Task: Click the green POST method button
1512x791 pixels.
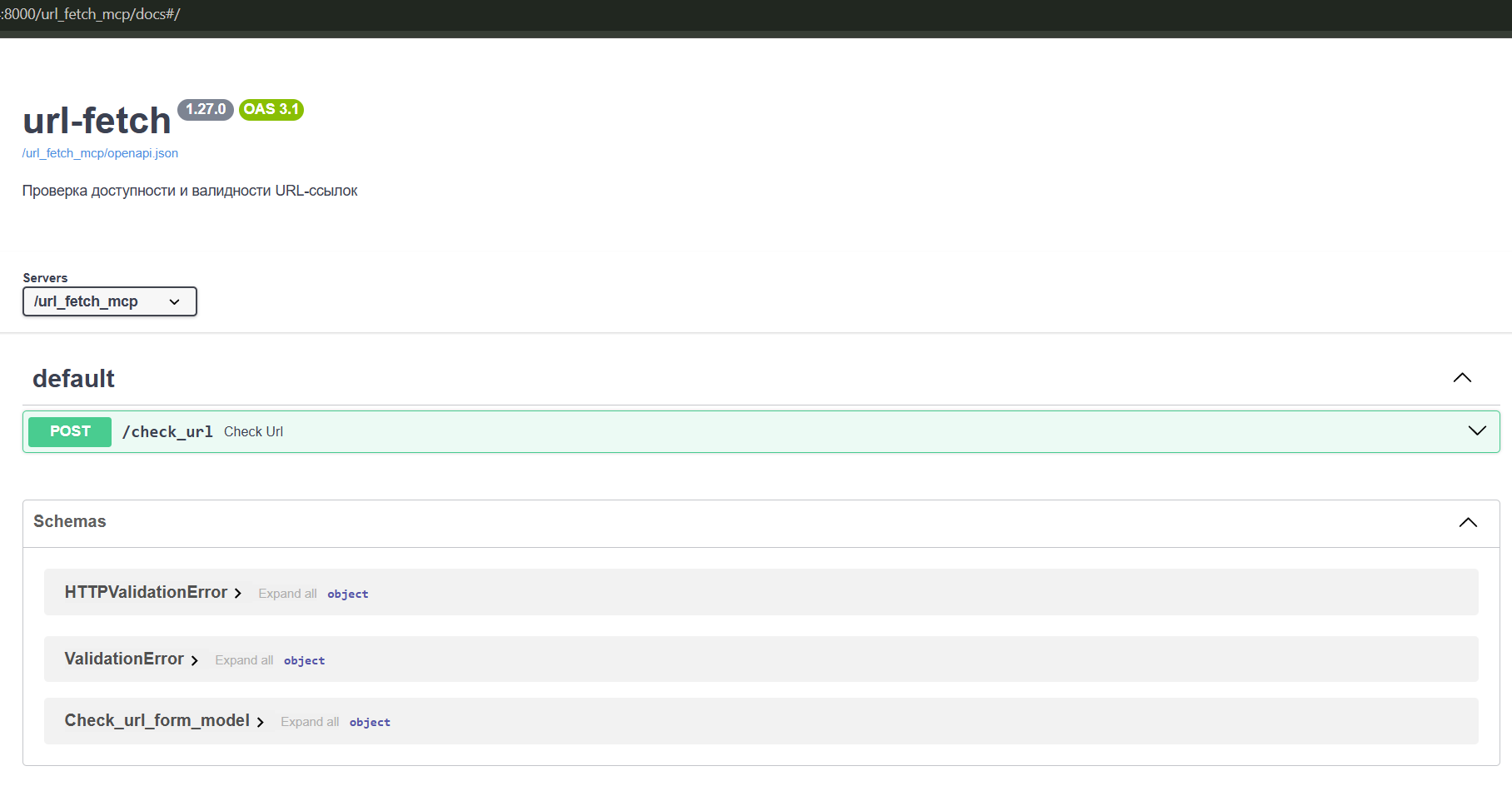Action: point(70,431)
